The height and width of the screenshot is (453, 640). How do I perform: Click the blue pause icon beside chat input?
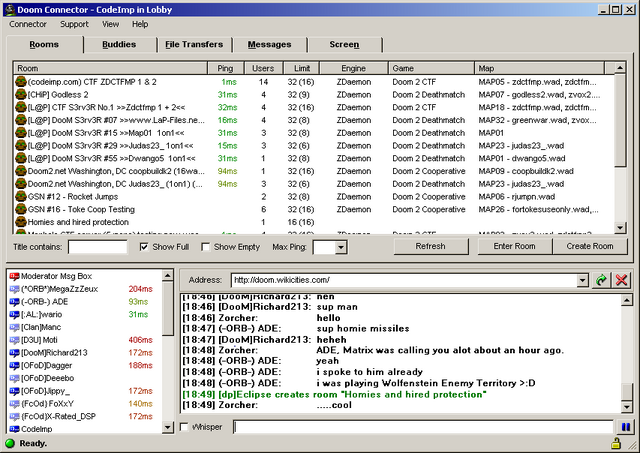[x=625, y=427]
